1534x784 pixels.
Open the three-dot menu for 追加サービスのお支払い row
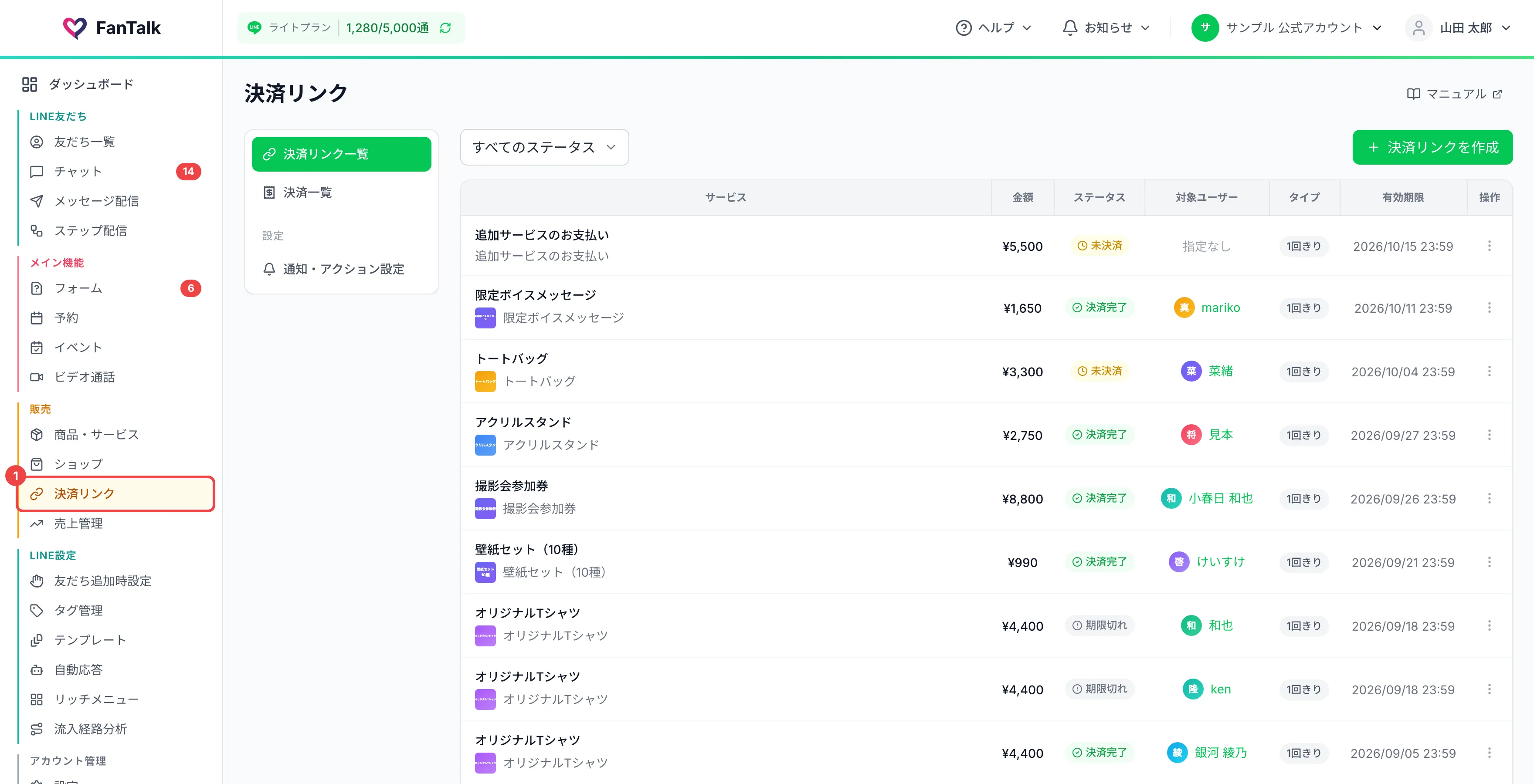pos(1490,246)
